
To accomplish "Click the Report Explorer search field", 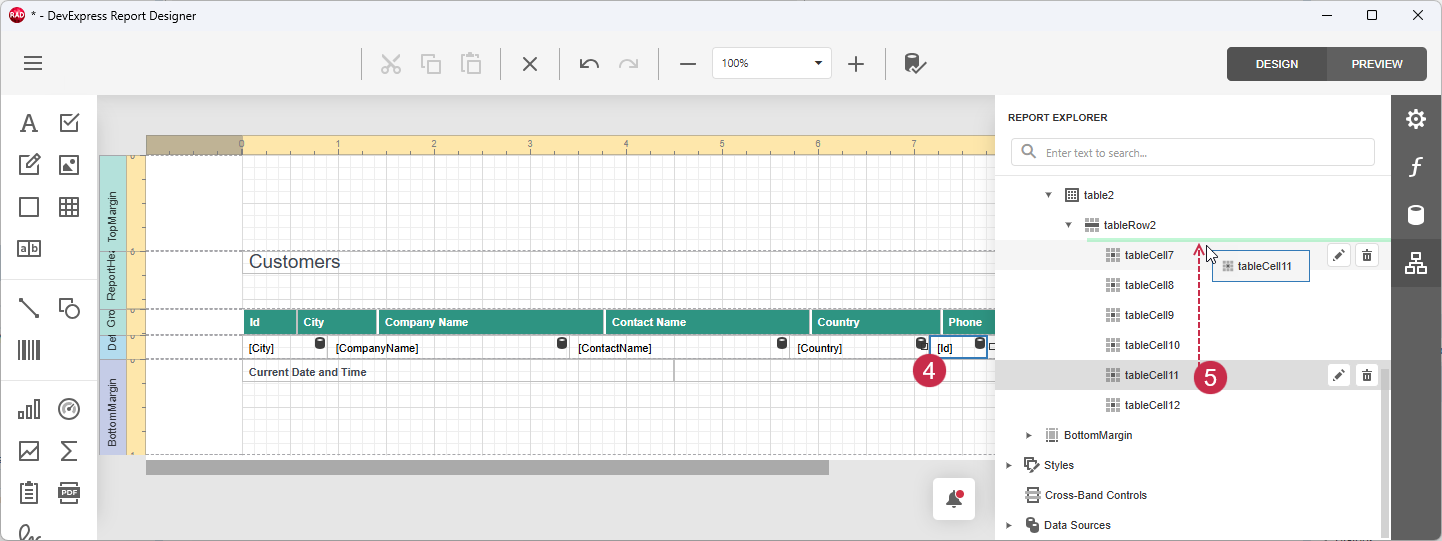I will coord(1193,153).
